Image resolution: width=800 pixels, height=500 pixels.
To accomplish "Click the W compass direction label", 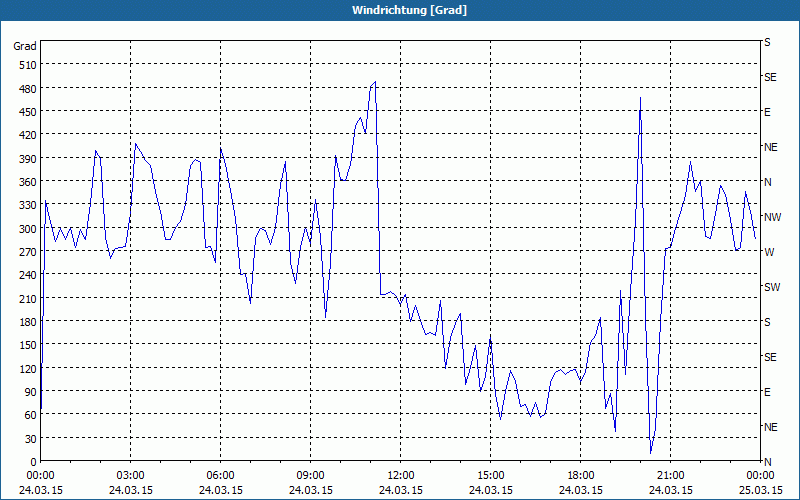I will 769,252.
